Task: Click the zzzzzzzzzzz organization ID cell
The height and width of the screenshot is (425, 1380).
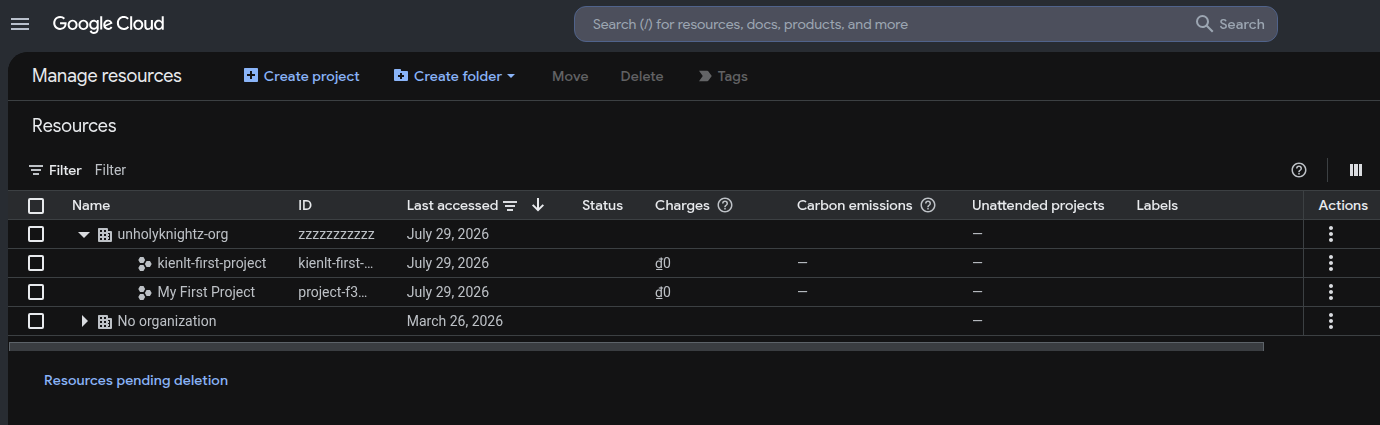Action: [336, 234]
